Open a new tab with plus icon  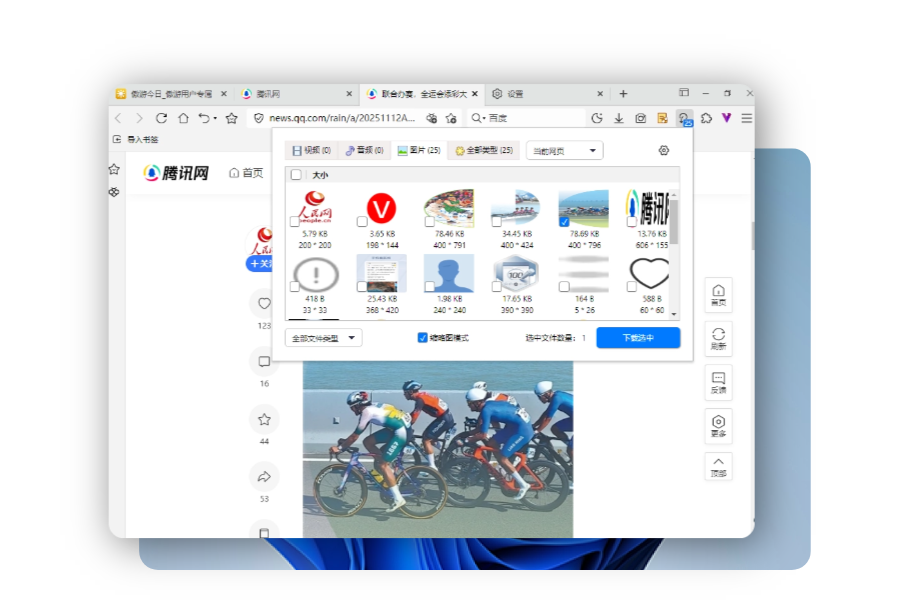click(623, 94)
